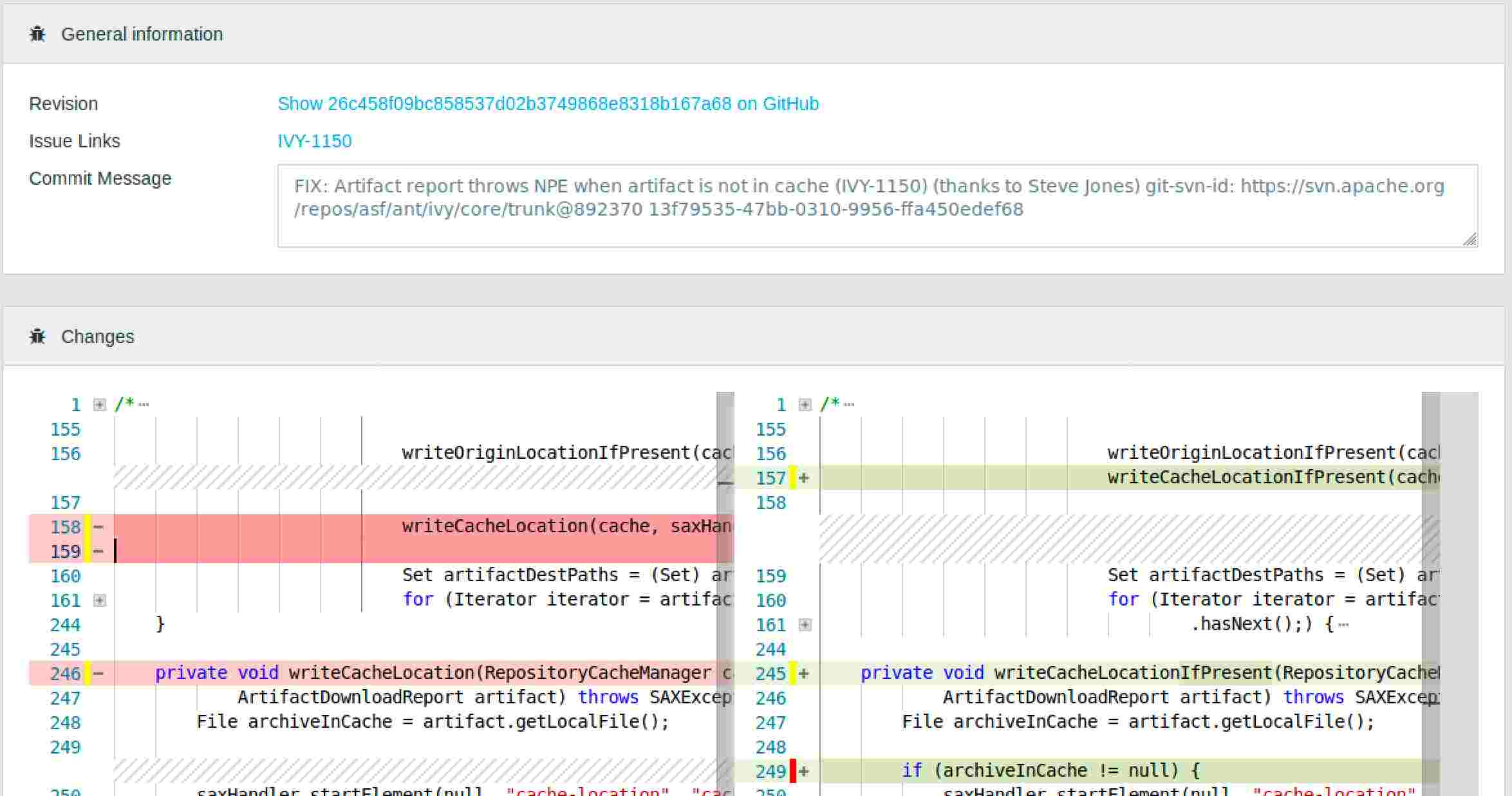Grab the commit message box resize handle
1512x796 pixels.
1470,239
